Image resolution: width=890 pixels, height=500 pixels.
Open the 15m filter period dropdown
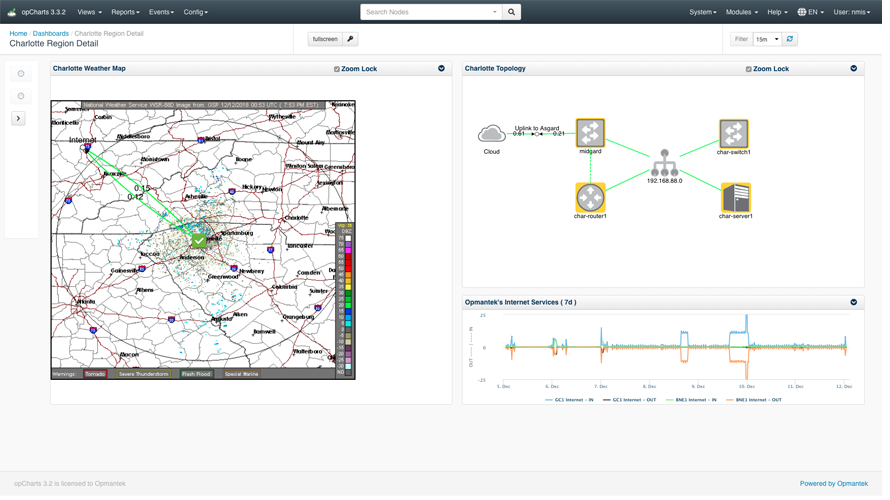tap(773, 40)
